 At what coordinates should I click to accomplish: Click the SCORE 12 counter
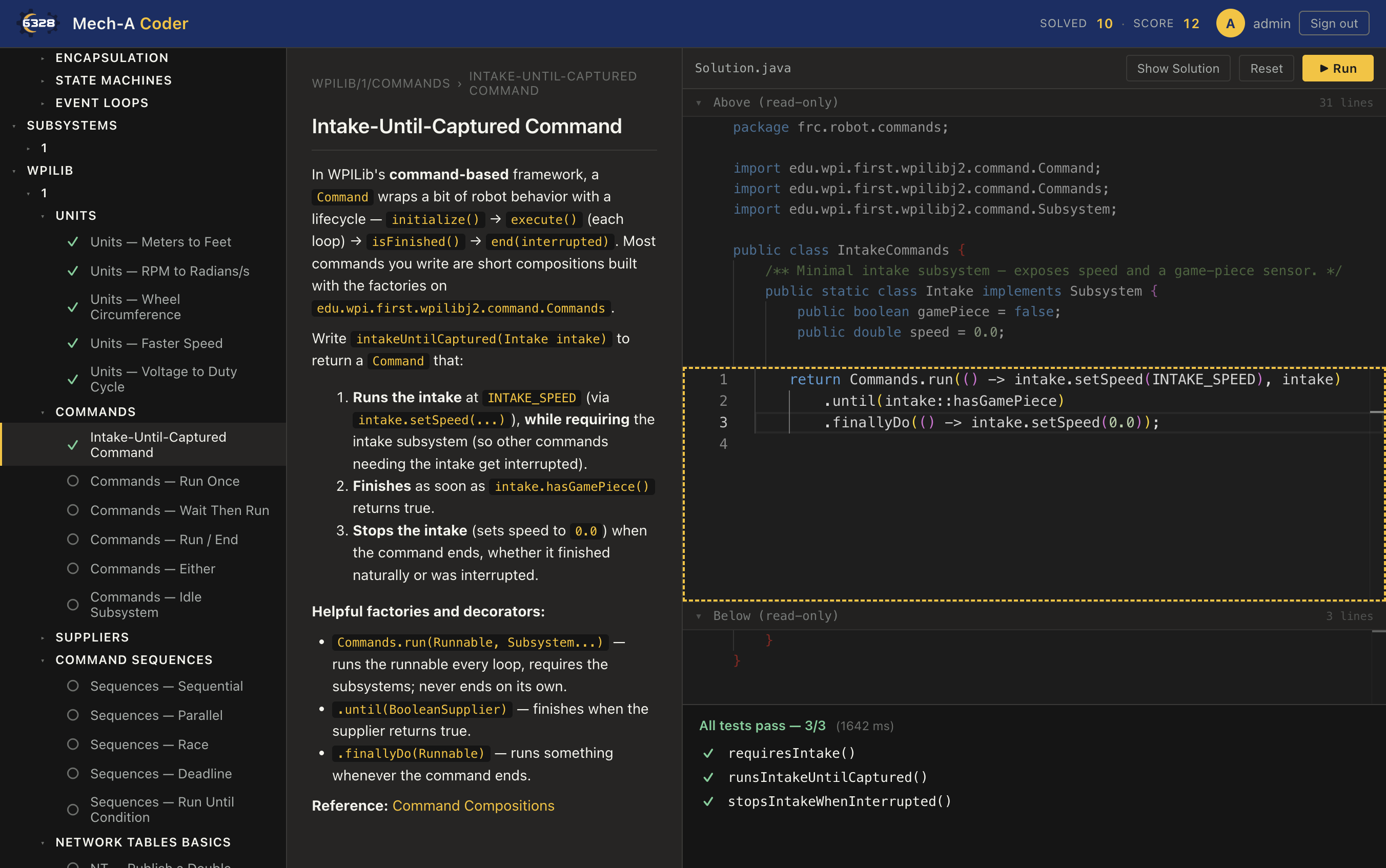coord(1166,24)
